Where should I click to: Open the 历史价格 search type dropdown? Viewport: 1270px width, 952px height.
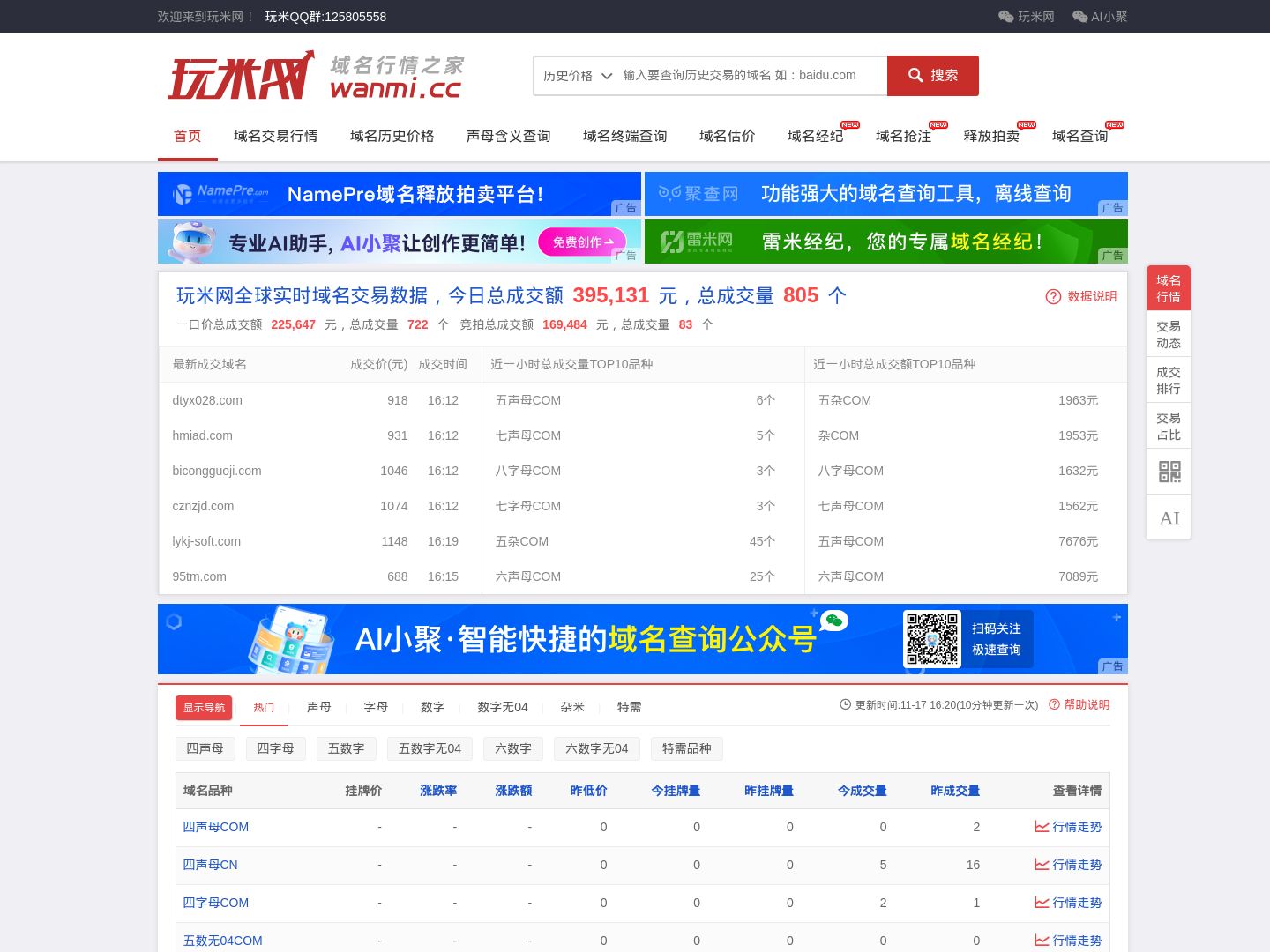577,76
